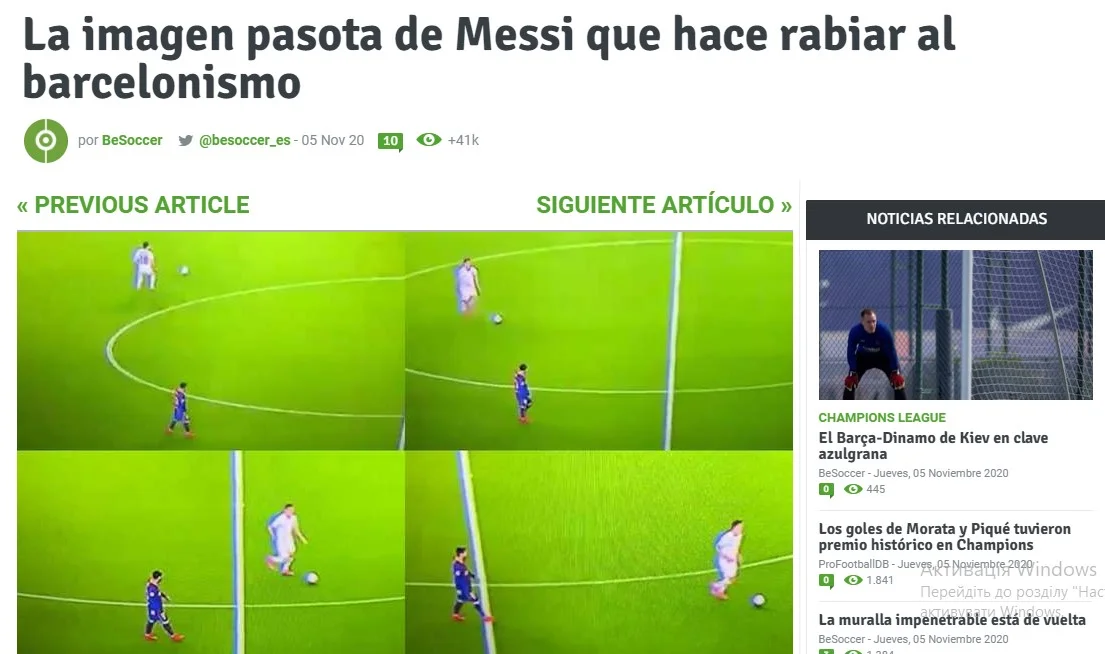1105x654 pixels.
Task: Open Los goles de Morata y Piqué article
Action: coord(944,536)
